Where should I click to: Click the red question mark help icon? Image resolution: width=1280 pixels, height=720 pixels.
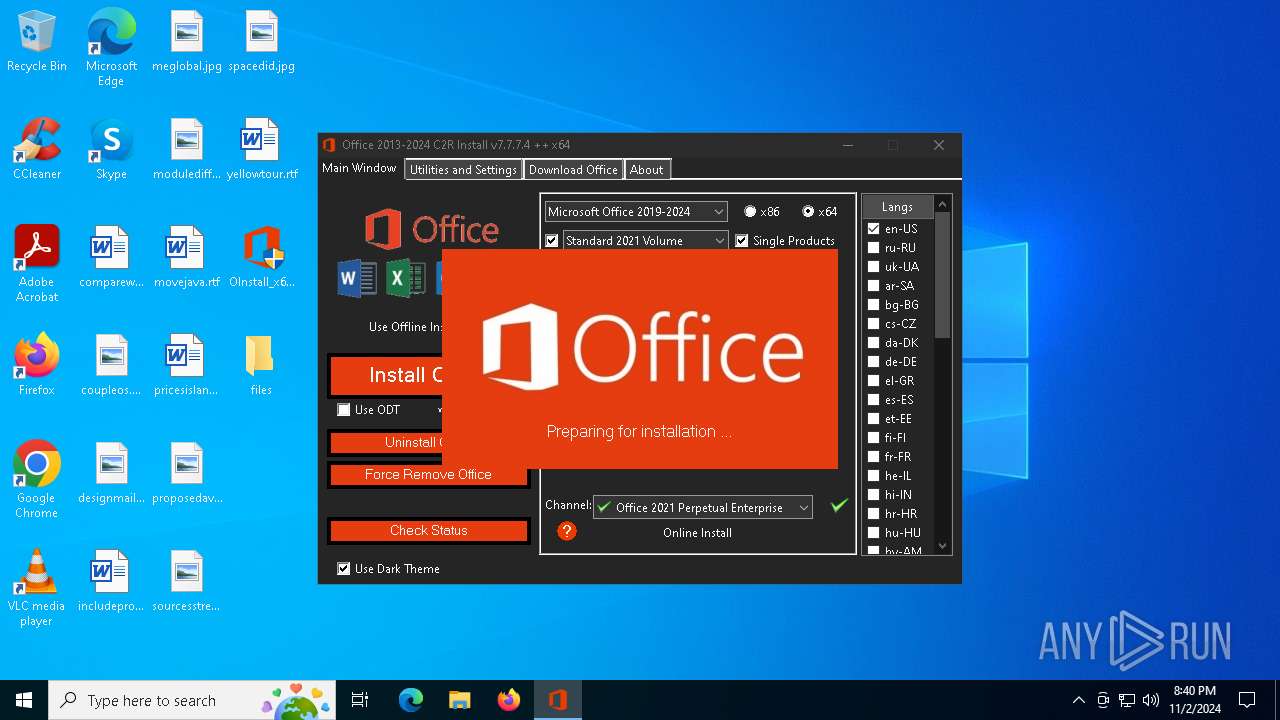coord(567,531)
